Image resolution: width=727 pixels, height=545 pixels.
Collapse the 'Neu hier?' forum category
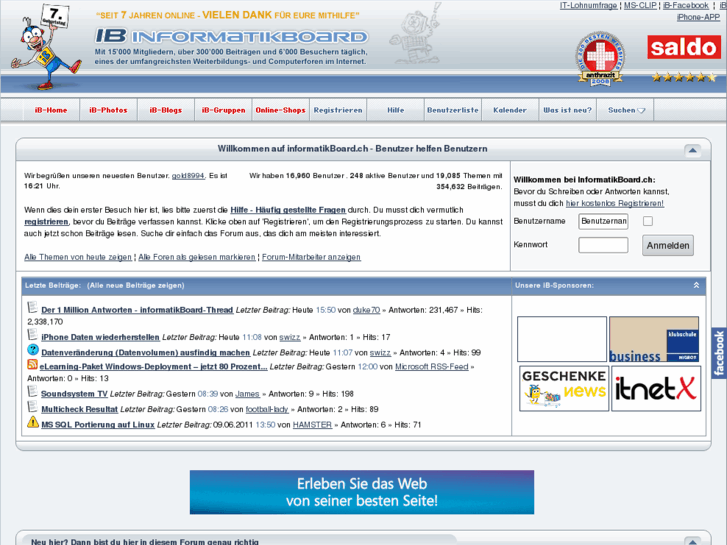tap(692, 541)
